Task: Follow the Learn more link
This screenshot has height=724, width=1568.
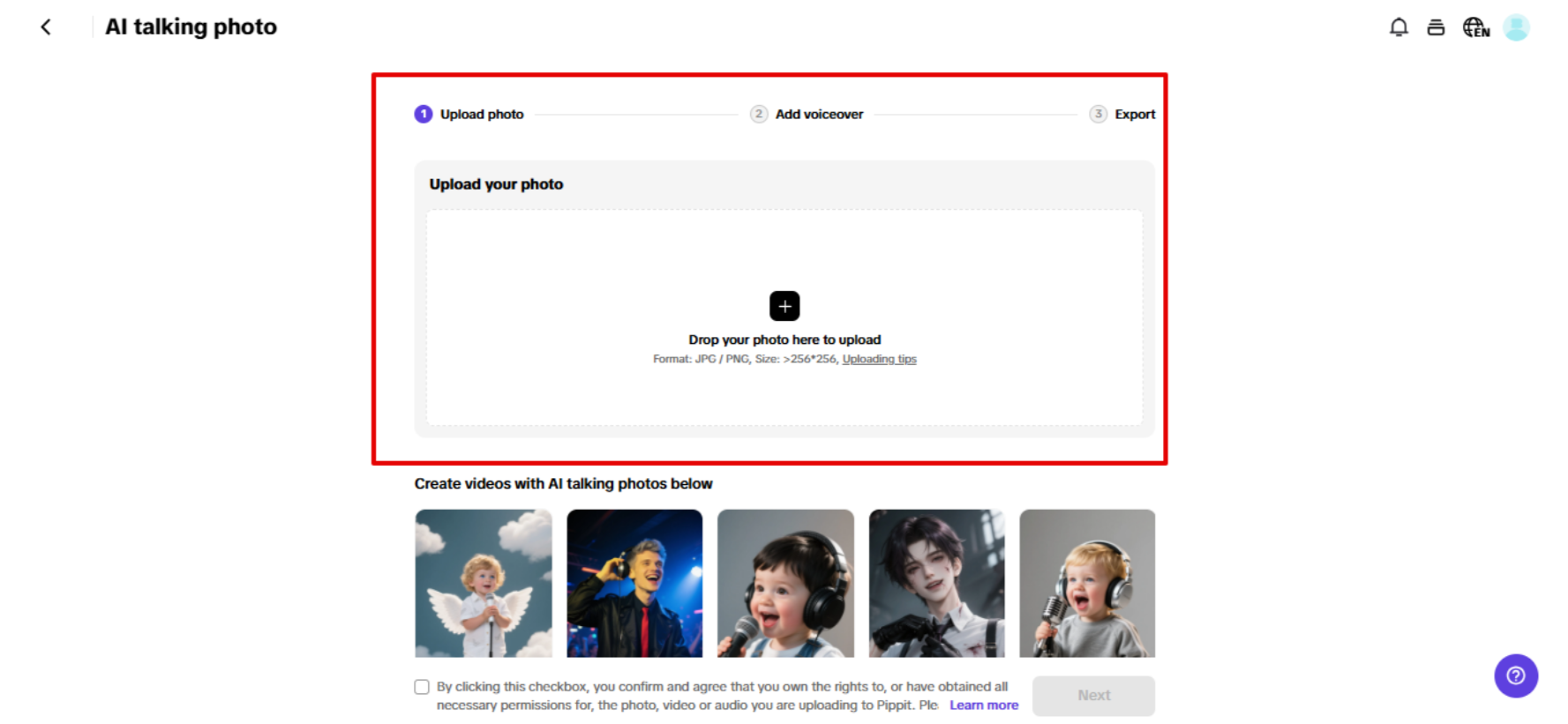Action: [984, 705]
